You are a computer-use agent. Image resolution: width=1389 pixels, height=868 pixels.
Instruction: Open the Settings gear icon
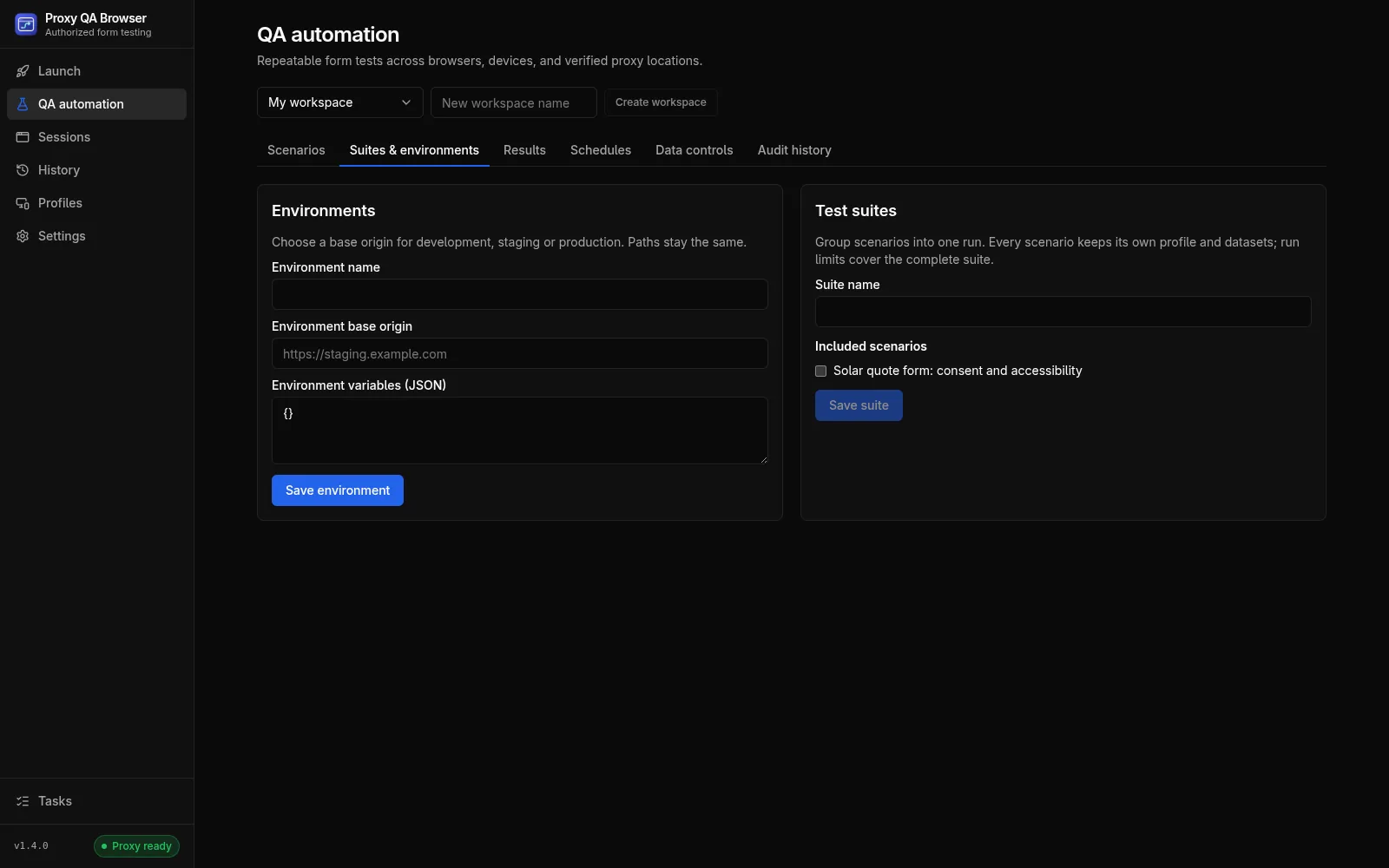(23, 236)
